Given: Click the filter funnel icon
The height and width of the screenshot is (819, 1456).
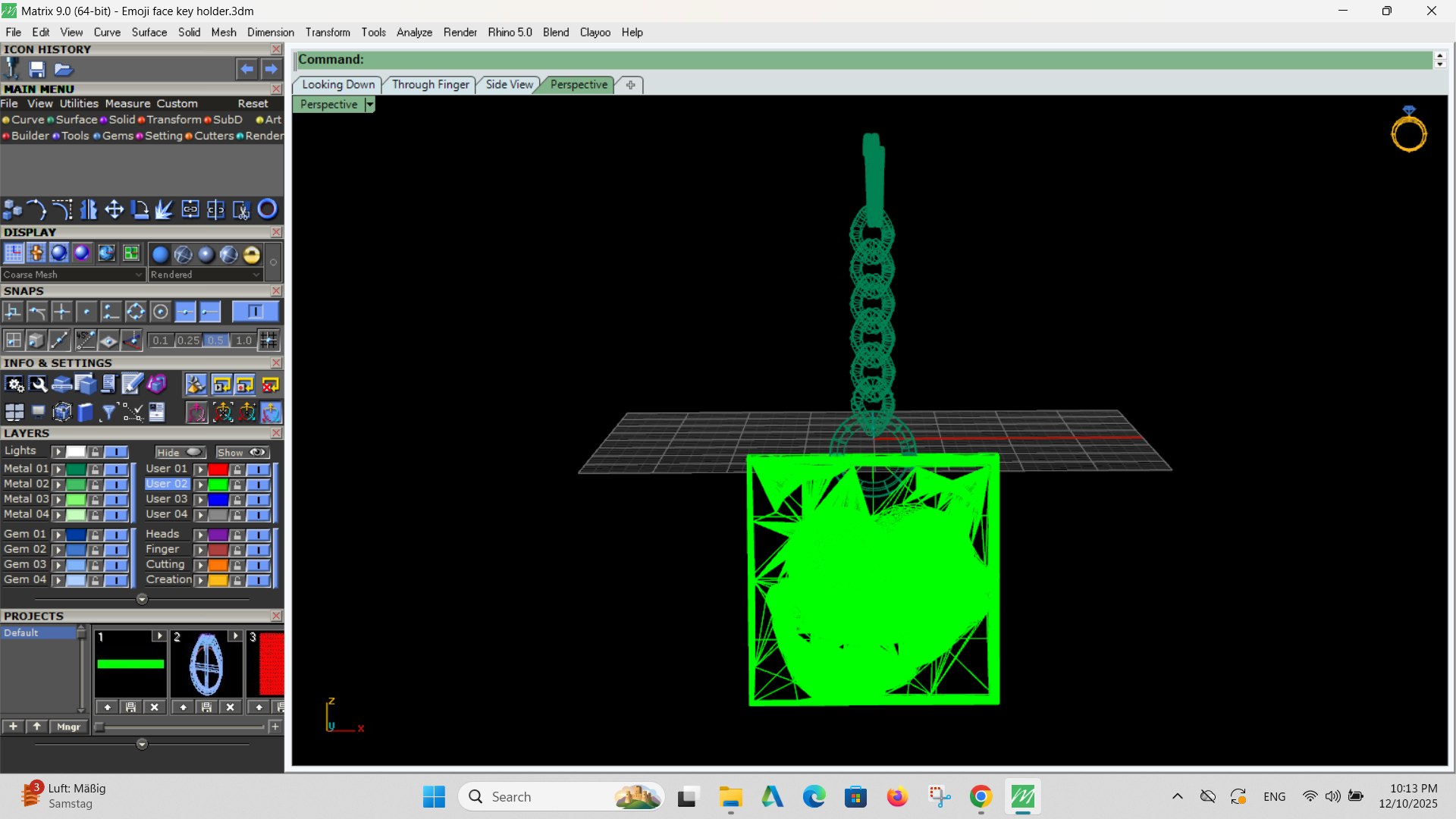Looking at the screenshot, I should point(108,413).
